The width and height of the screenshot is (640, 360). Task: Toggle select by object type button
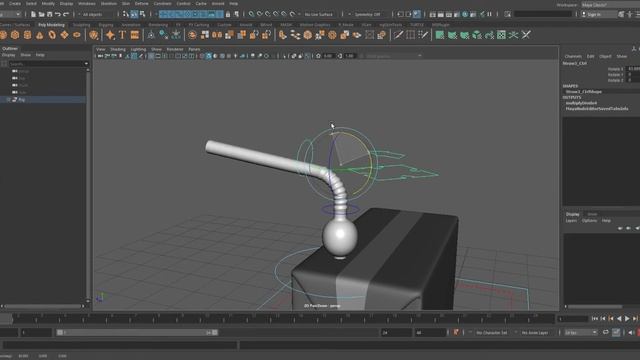click(134, 14)
